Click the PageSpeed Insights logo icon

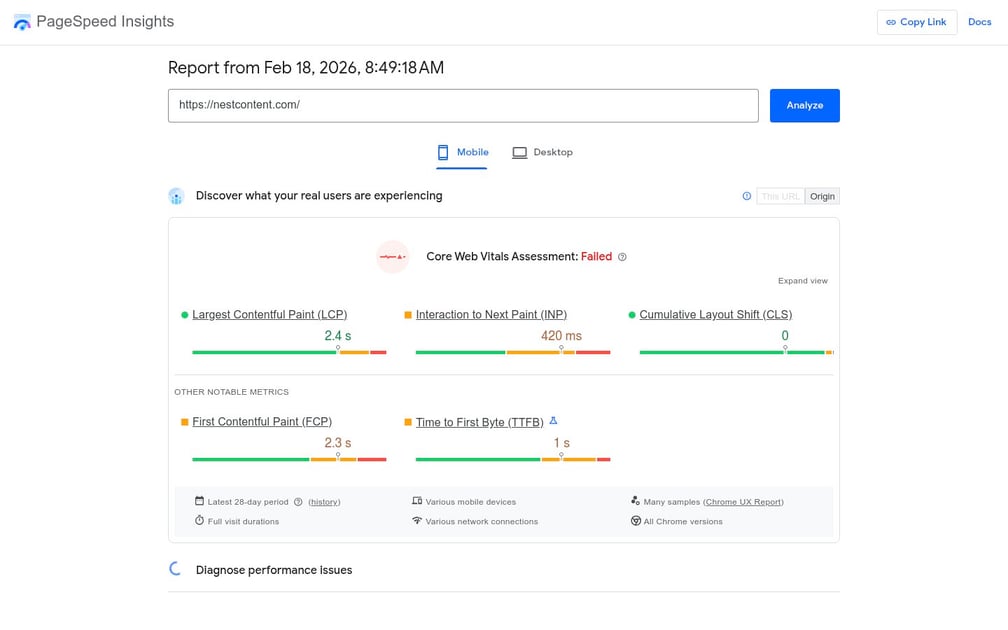(x=22, y=22)
